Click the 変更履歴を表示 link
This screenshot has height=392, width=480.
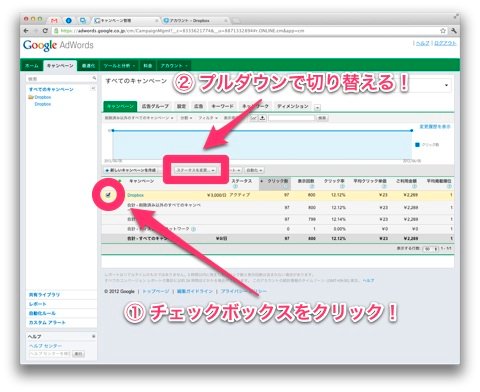[x=435, y=127]
